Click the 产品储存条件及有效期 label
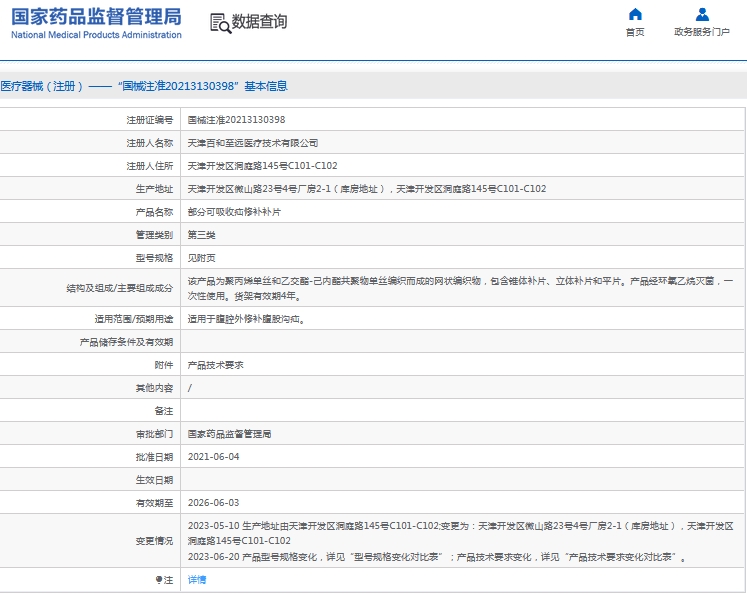Screen dimensions: 747x599 126,342
